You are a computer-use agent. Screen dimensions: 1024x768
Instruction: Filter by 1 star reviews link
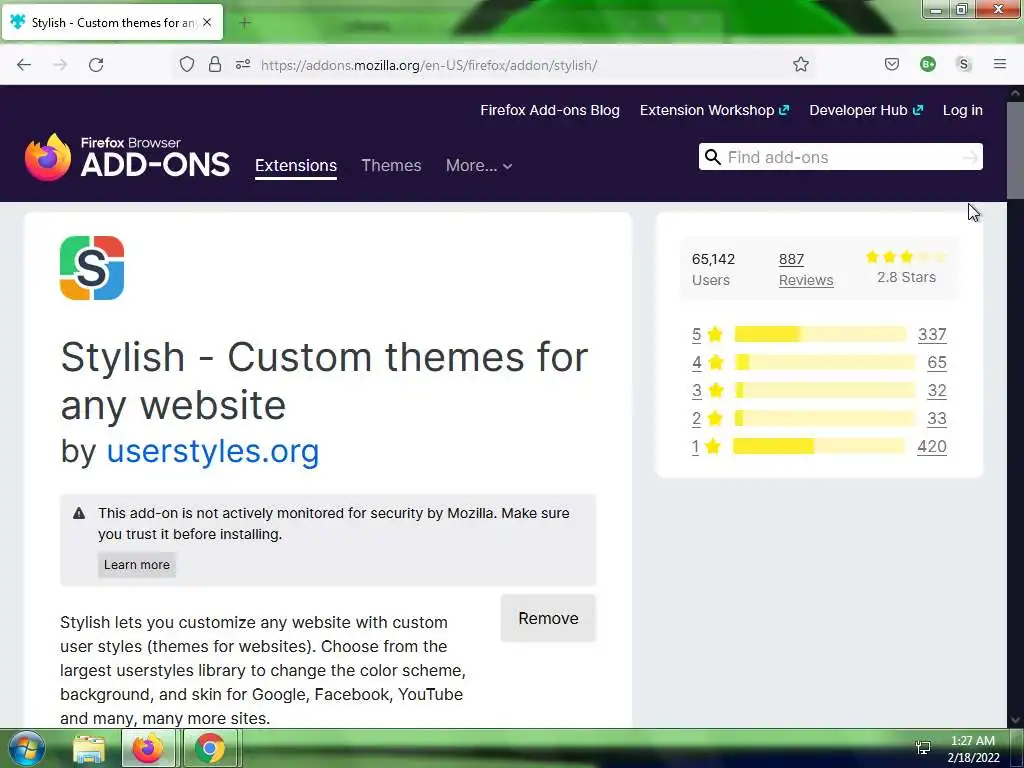(696, 447)
